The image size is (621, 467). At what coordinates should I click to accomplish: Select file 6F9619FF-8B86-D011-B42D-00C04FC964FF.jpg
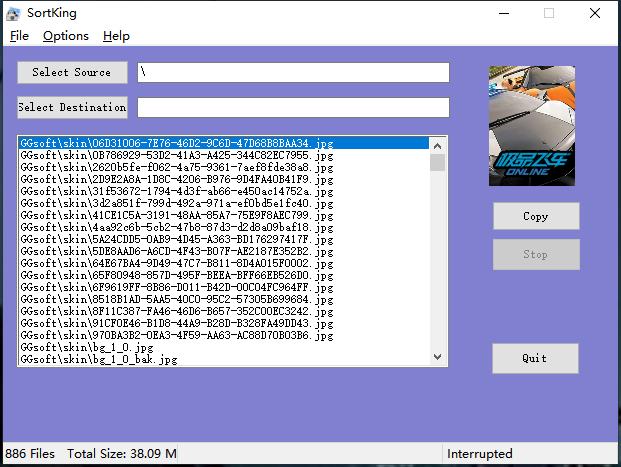point(224,287)
